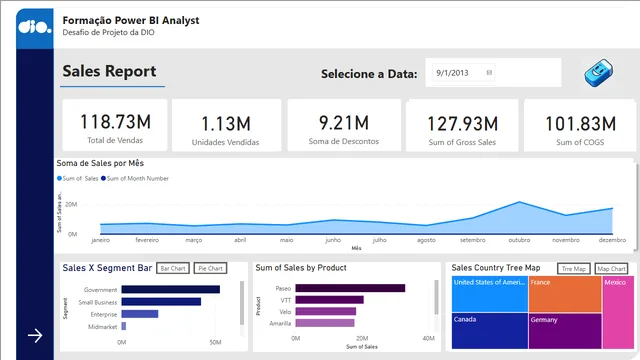Image resolution: width=640 pixels, height=360 pixels.
Task: Switch to Tree Map view
Action: 573,269
